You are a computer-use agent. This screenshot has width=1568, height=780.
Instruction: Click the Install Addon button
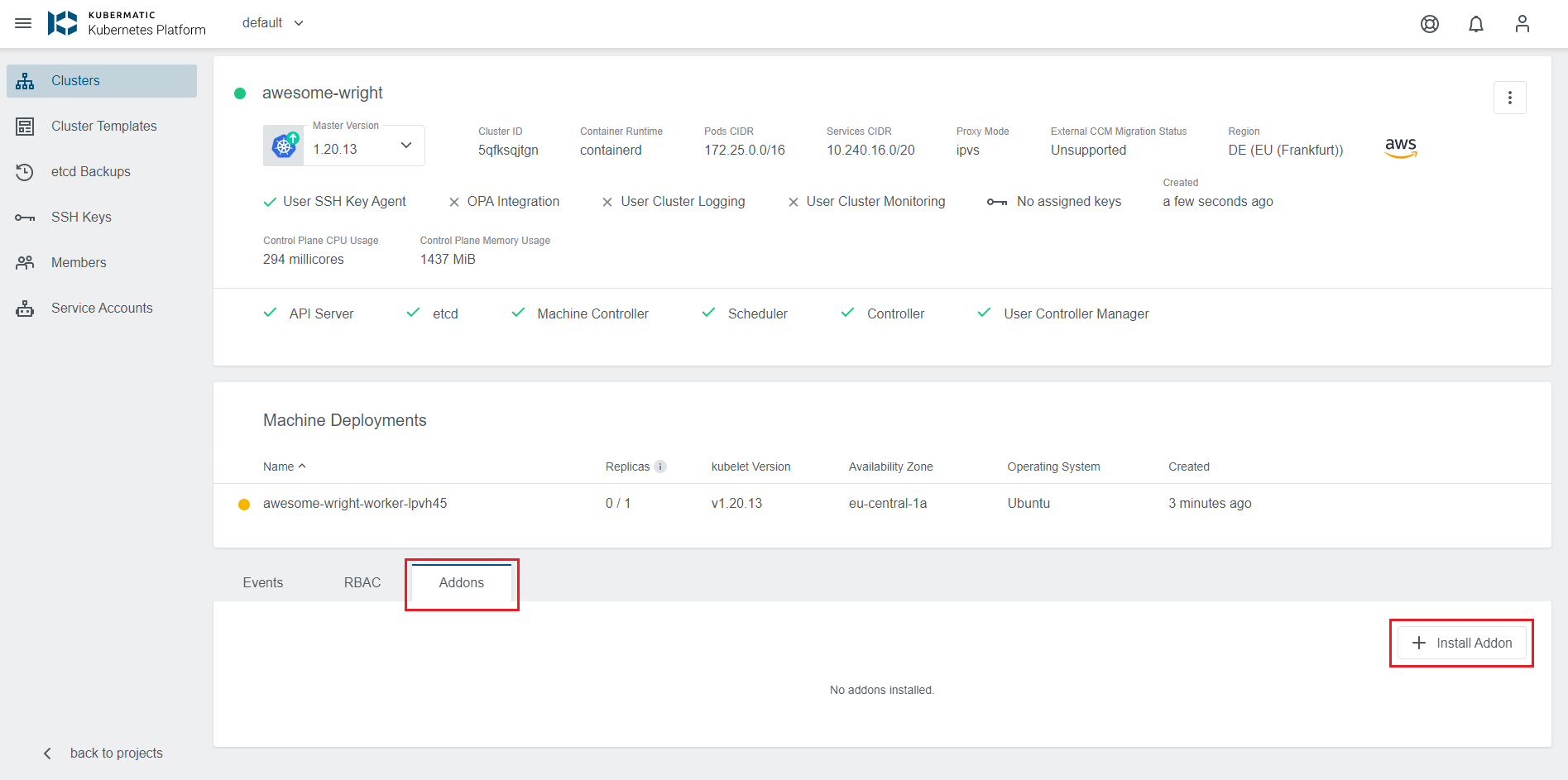click(x=1461, y=643)
